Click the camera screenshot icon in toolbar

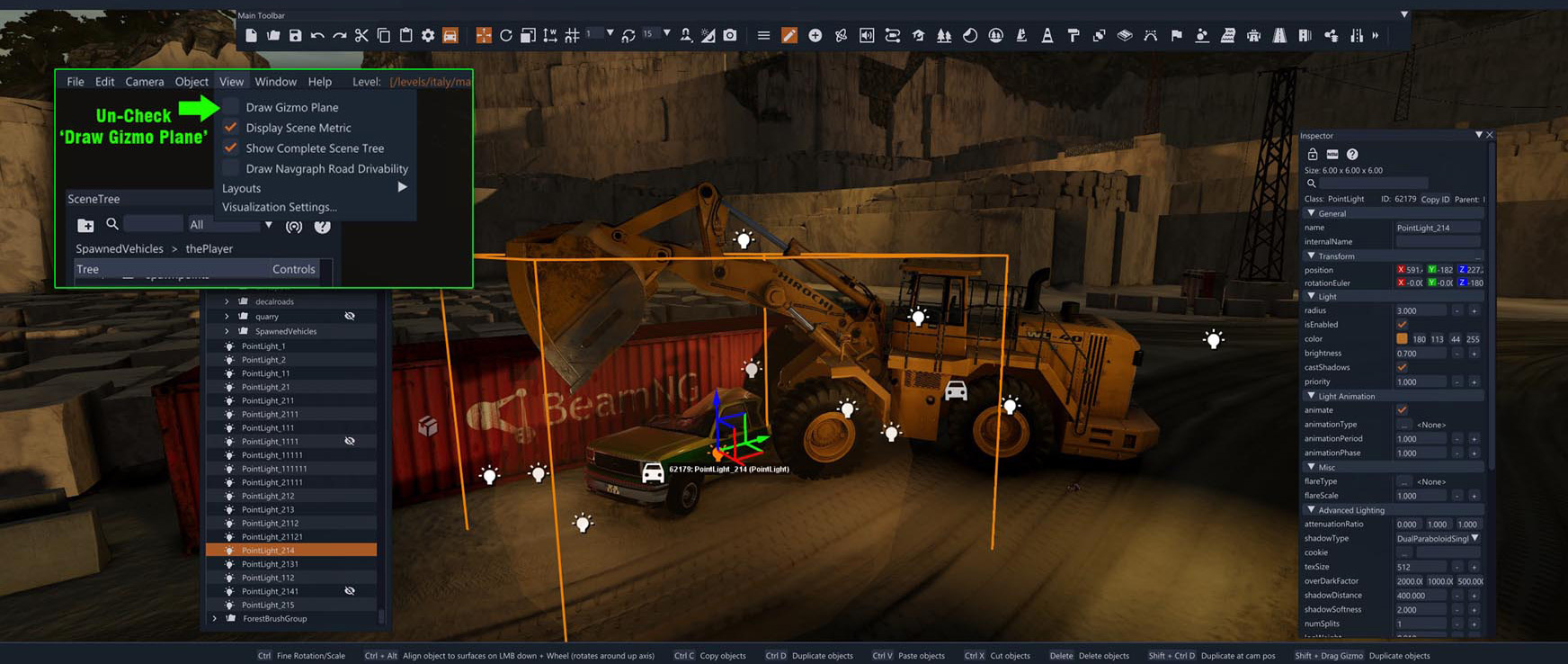pos(730,36)
